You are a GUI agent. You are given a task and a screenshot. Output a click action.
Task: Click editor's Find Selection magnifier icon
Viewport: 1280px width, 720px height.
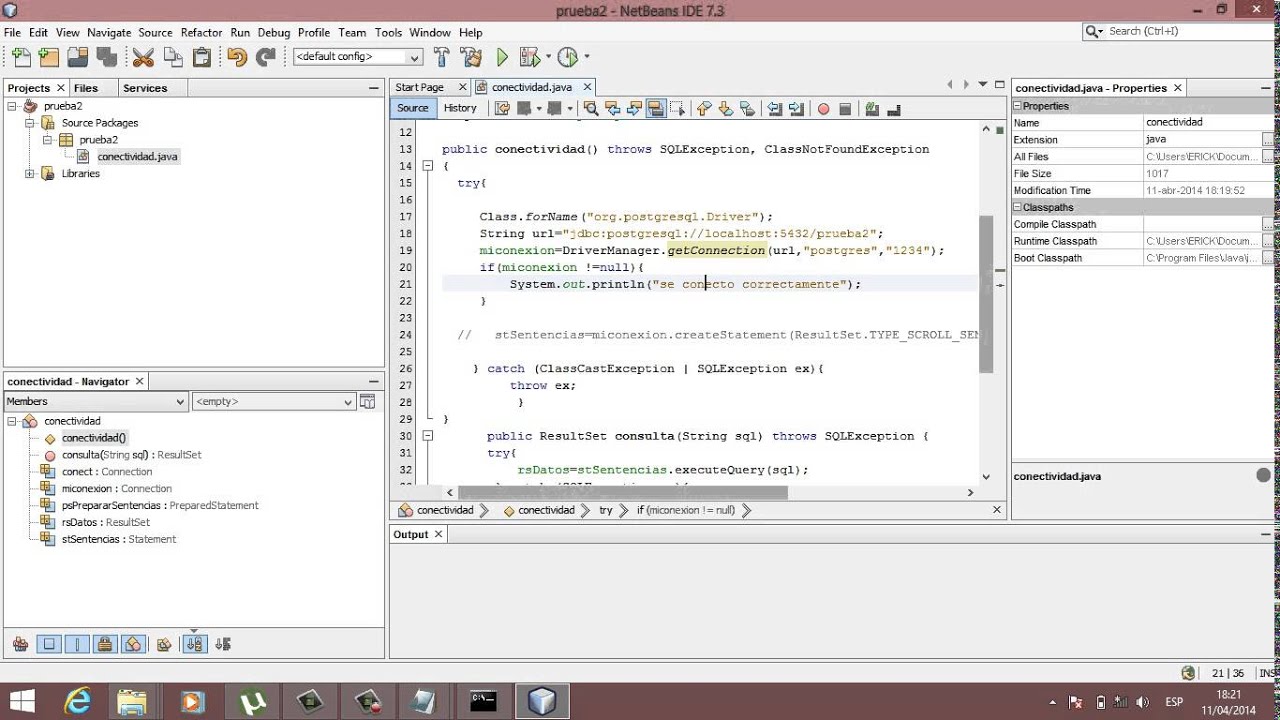click(590, 108)
